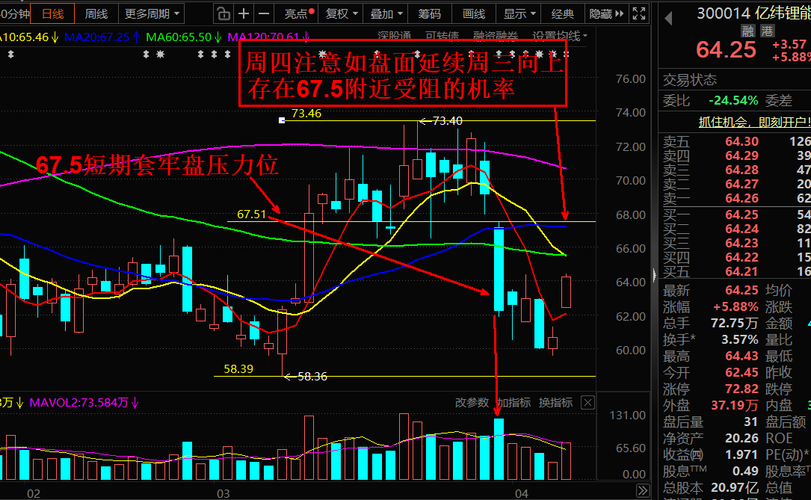Select the 日线 daily period tab
Image resolution: width=811 pixels, height=500 pixels.
[53, 14]
